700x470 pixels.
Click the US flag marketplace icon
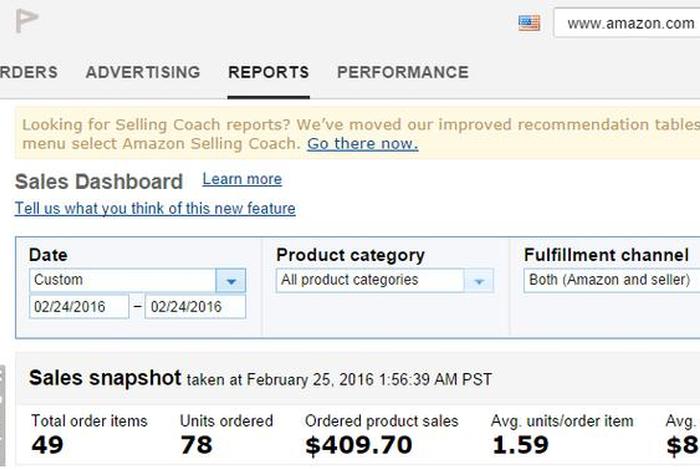(529, 23)
